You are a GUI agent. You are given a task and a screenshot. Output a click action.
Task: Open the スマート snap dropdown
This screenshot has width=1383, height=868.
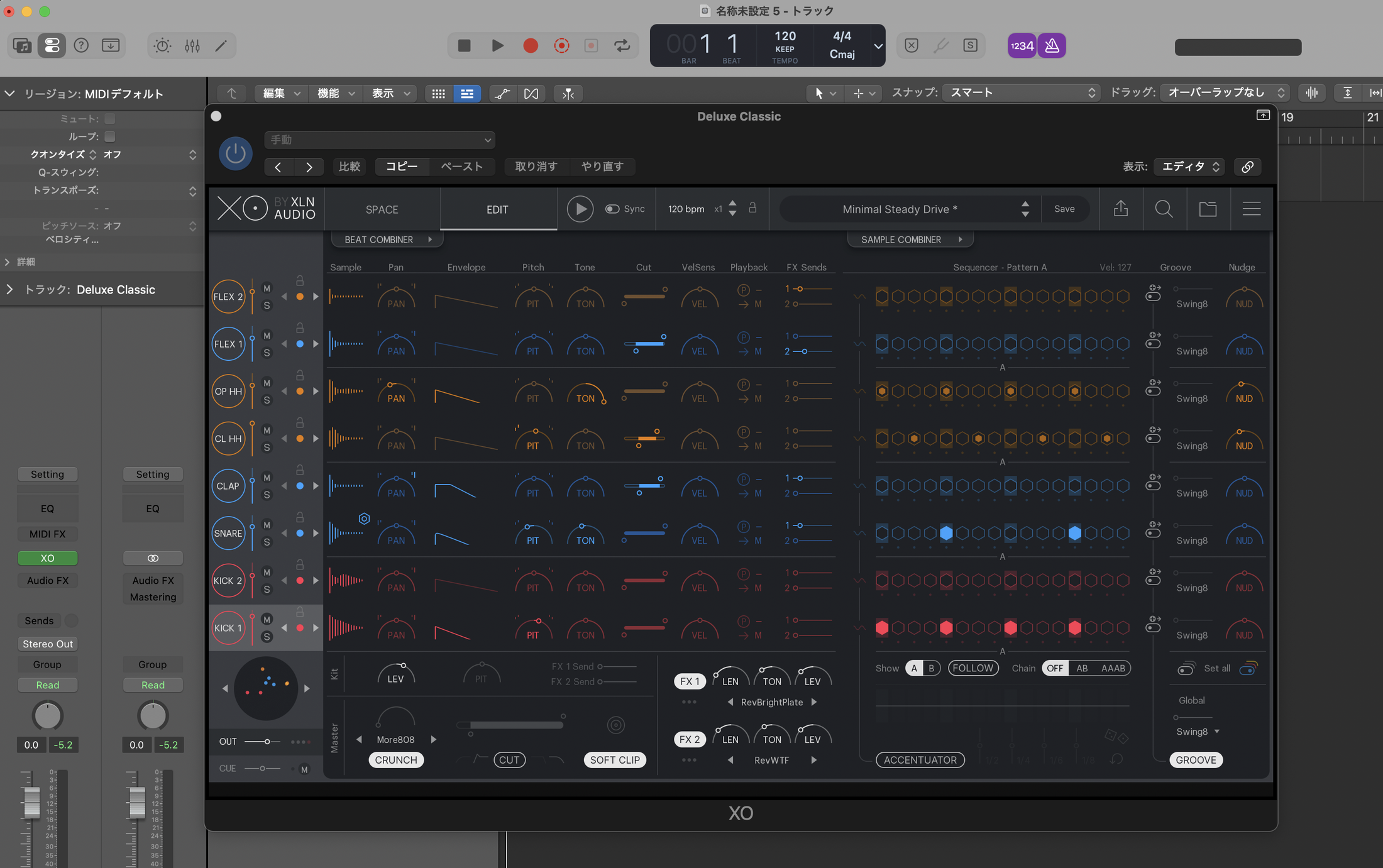1021,93
